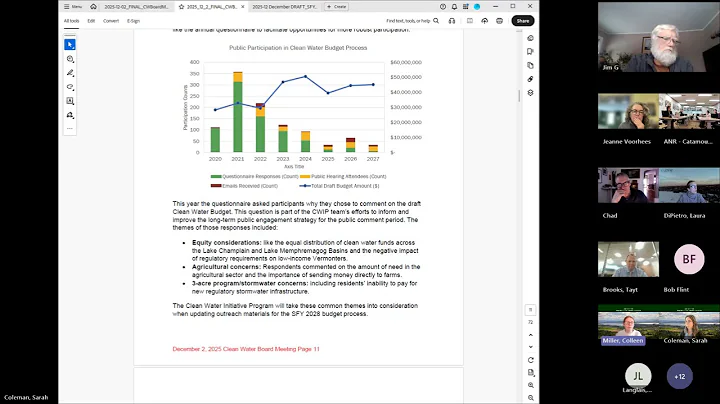Select Coleman, Sarah's video tile
Screen dimensions: 720x404
pos(689,325)
